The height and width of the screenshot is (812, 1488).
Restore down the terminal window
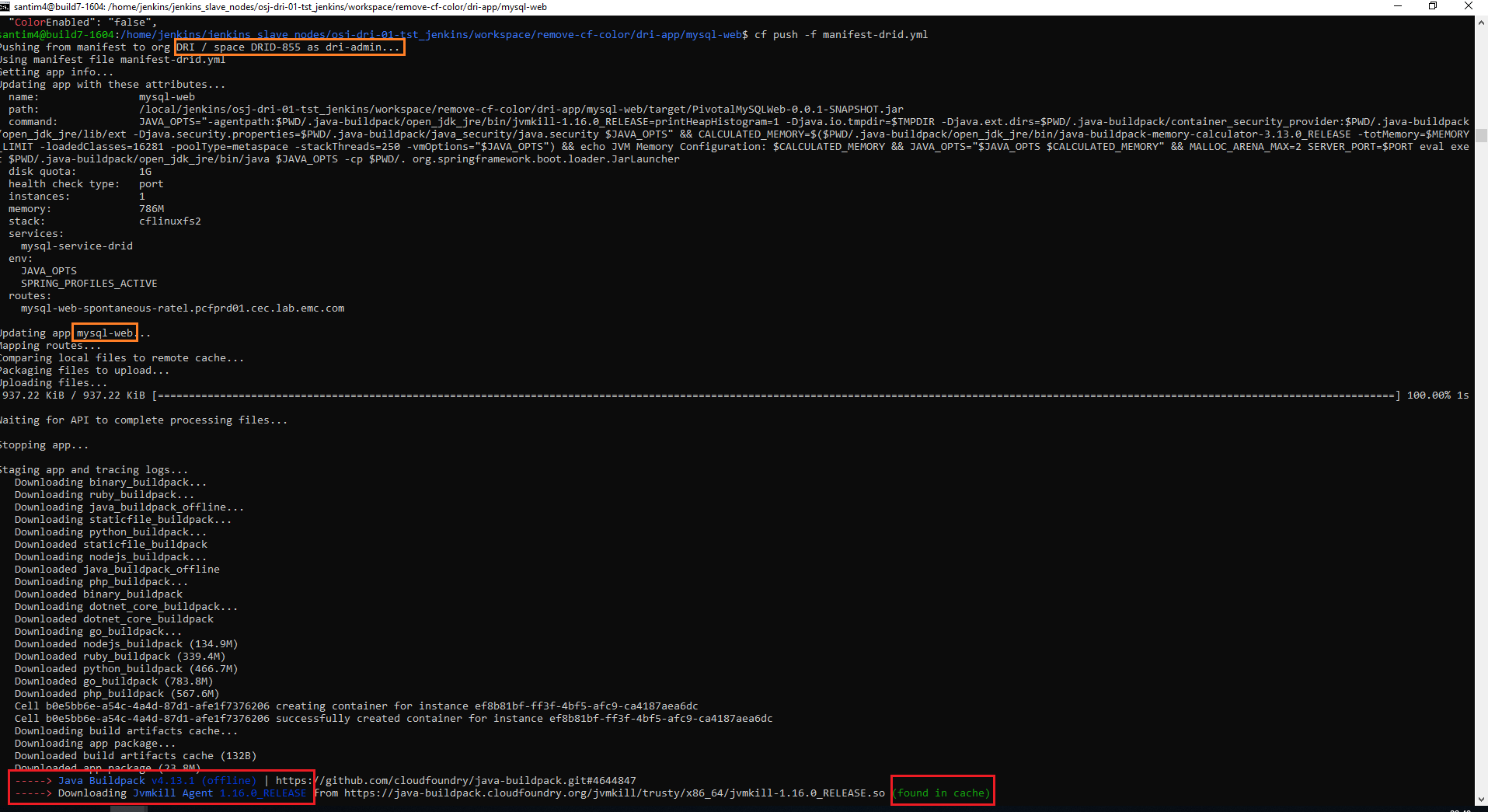(x=1433, y=6)
